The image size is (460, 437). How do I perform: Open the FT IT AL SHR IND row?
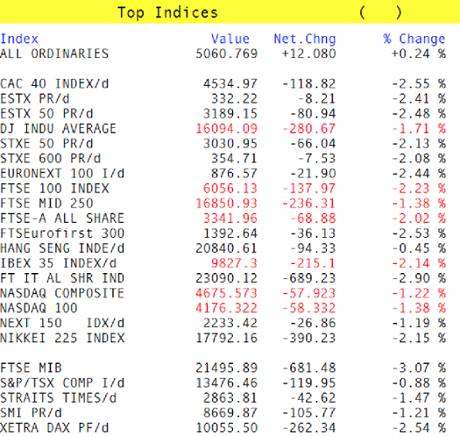223,278
